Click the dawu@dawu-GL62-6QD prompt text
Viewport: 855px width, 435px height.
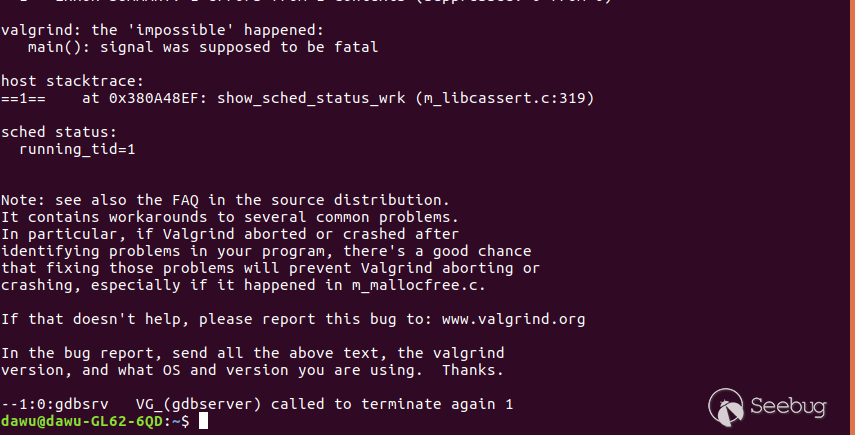click(82, 421)
